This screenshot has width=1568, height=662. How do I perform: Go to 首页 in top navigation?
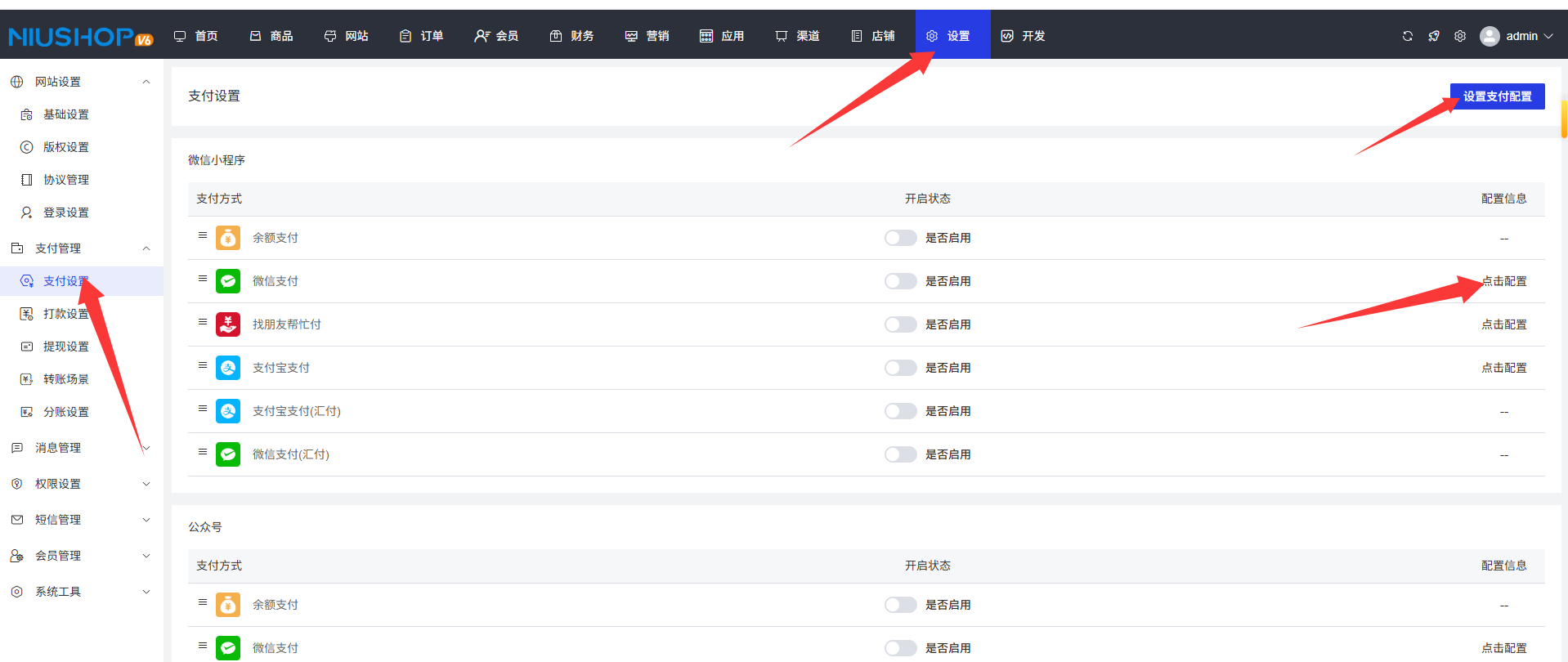(196, 36)
